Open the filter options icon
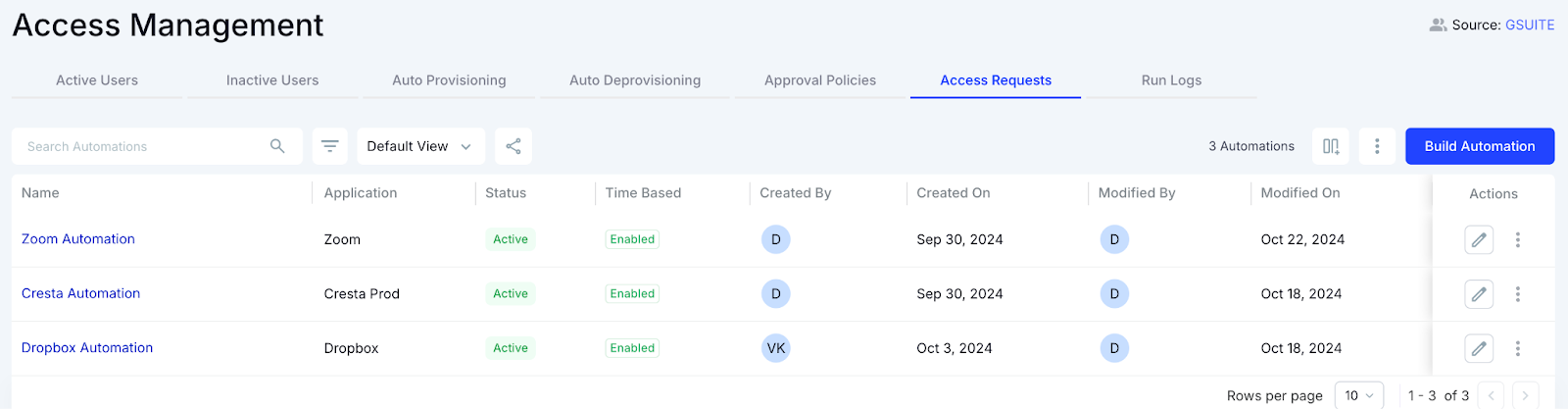 coord(330,146)
